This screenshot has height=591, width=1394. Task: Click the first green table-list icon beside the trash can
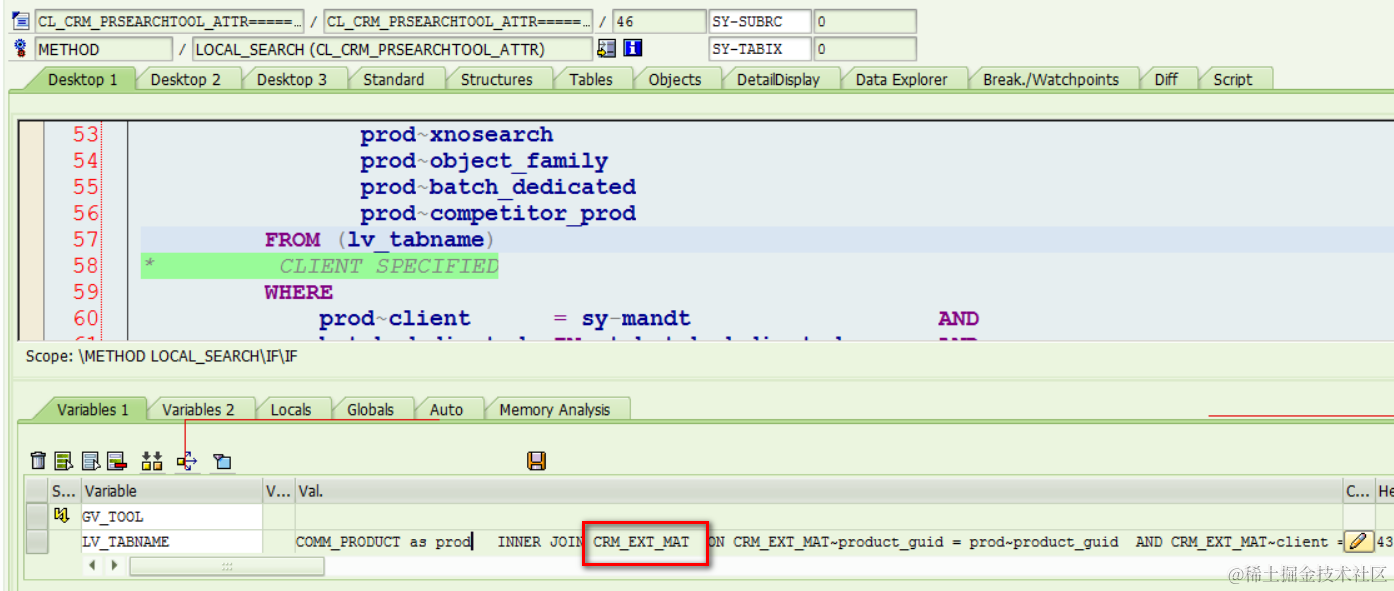click(x=64, y=460)
